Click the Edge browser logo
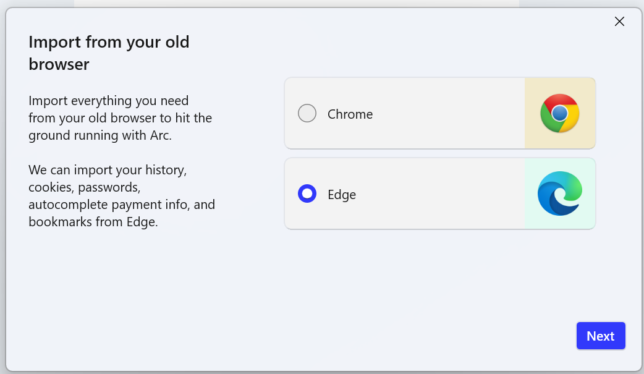 pos(560,193)
